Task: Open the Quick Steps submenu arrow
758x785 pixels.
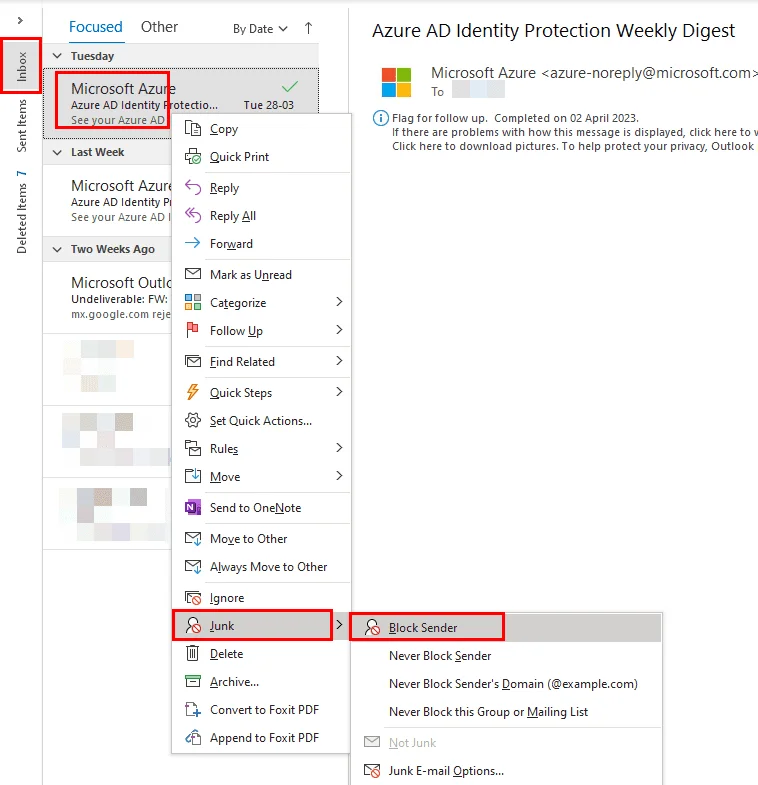Action: (x=339, y=392)
